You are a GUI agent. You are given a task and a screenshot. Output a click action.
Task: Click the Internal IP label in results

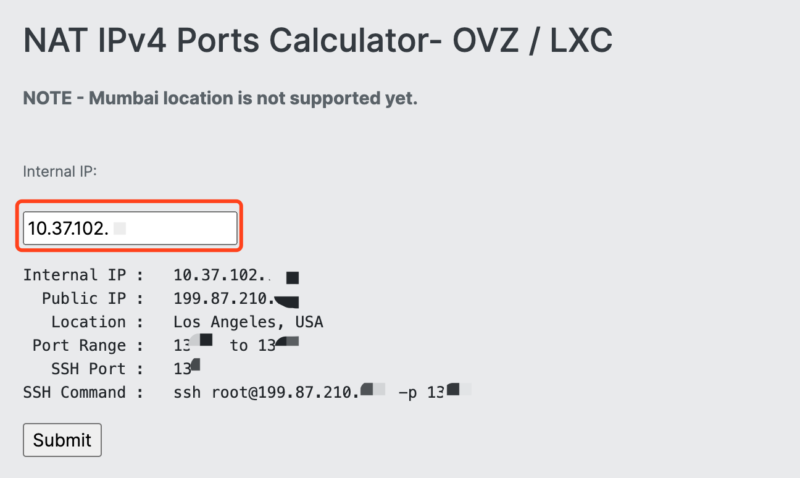pos(75,275)
